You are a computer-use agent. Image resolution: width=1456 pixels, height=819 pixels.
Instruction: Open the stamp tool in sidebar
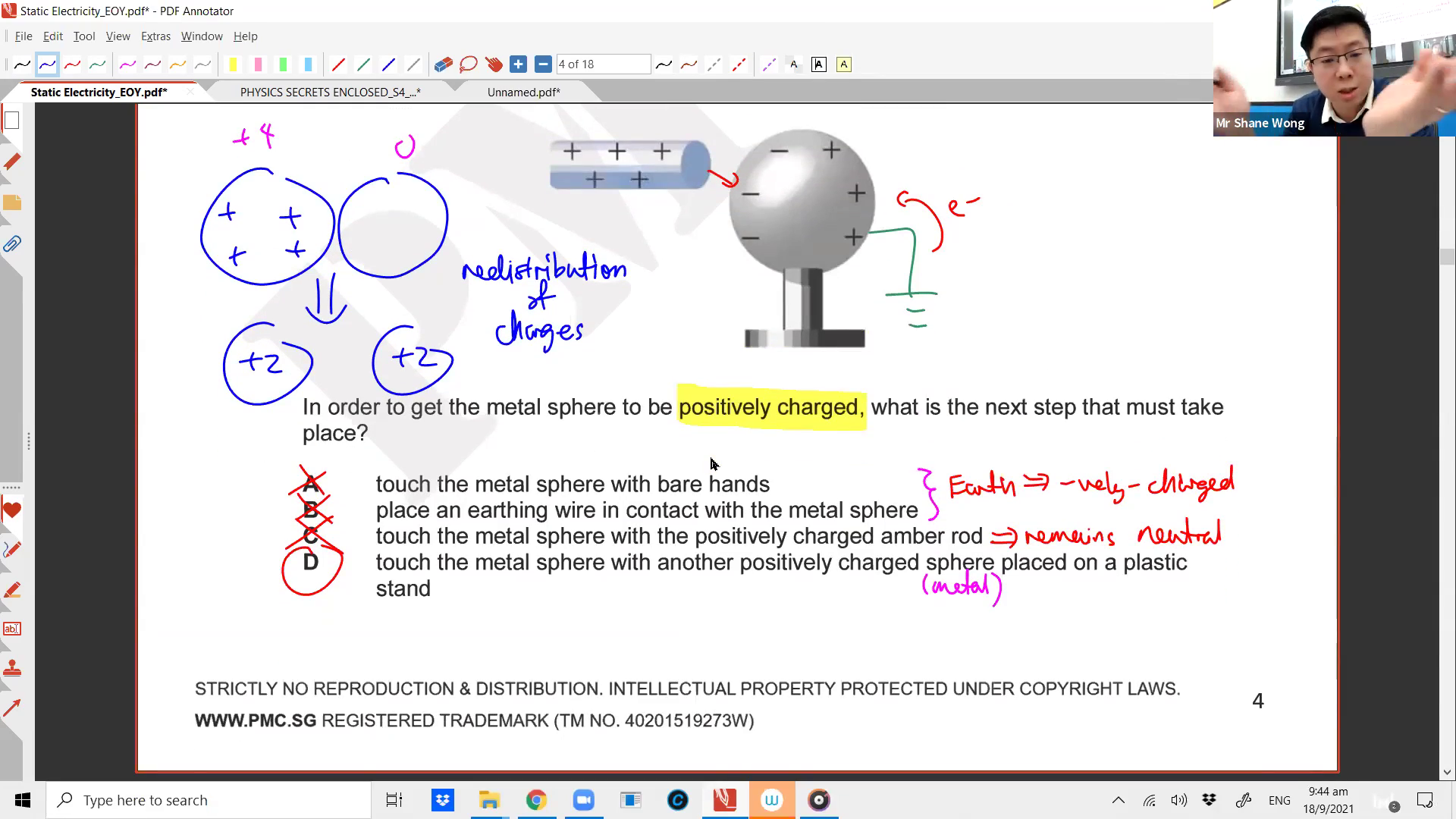tap(12, 669)
